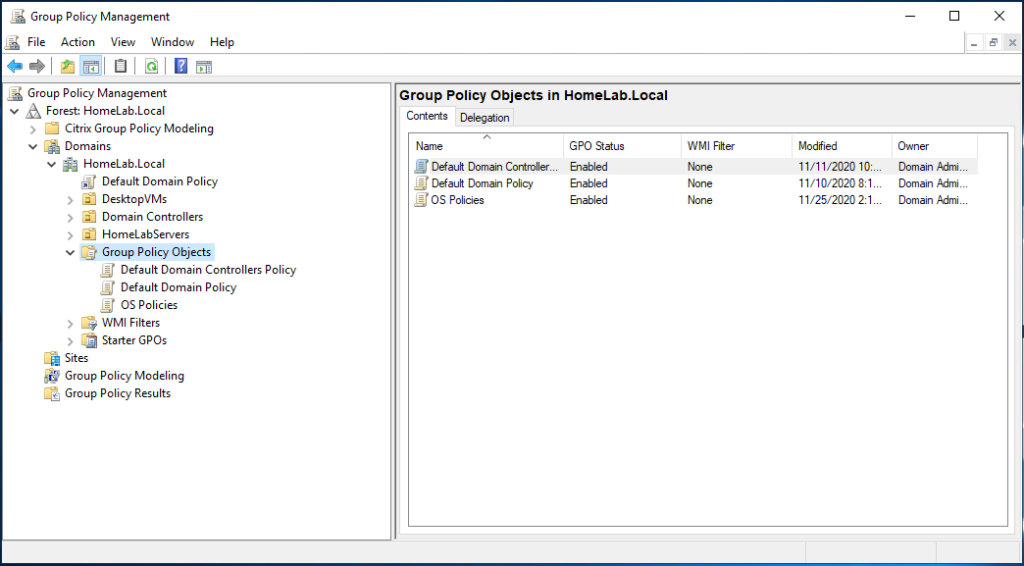Image resolution: width=1024 pixels, height=566 pixels.
Task: Expand the DesktopVMs node
Action: point(71,200)
